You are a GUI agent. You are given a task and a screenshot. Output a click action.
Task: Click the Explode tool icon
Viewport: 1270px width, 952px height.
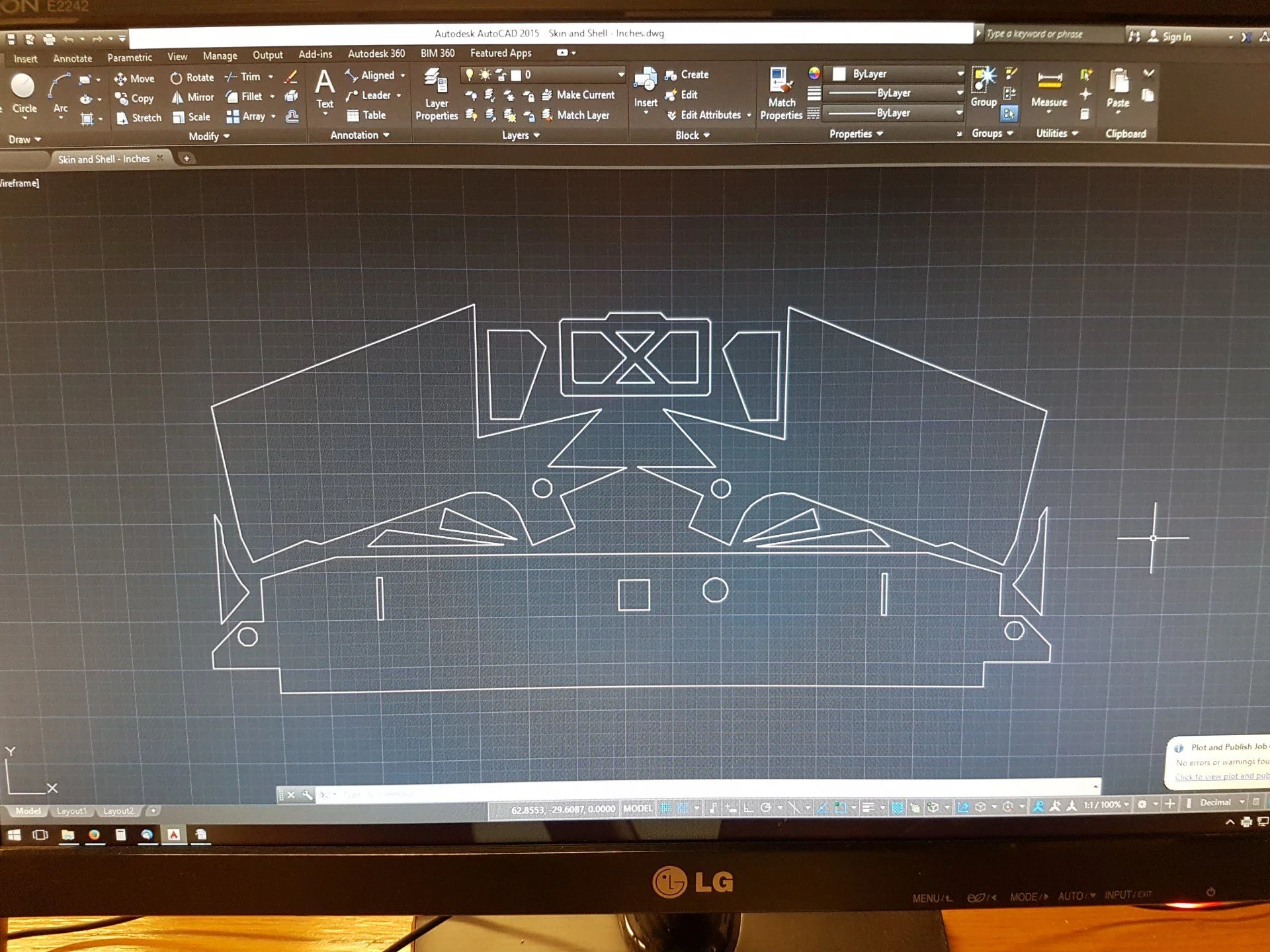pyautogui.click(x=291, y=97)
